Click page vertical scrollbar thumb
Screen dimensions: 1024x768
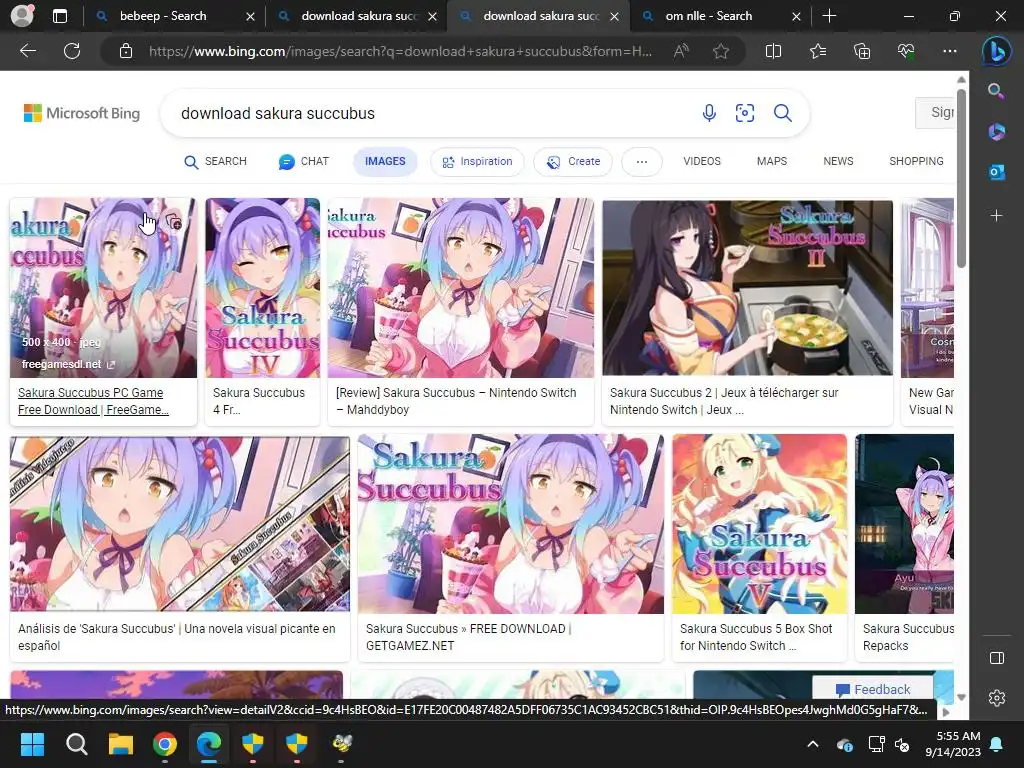pos(961,178)
